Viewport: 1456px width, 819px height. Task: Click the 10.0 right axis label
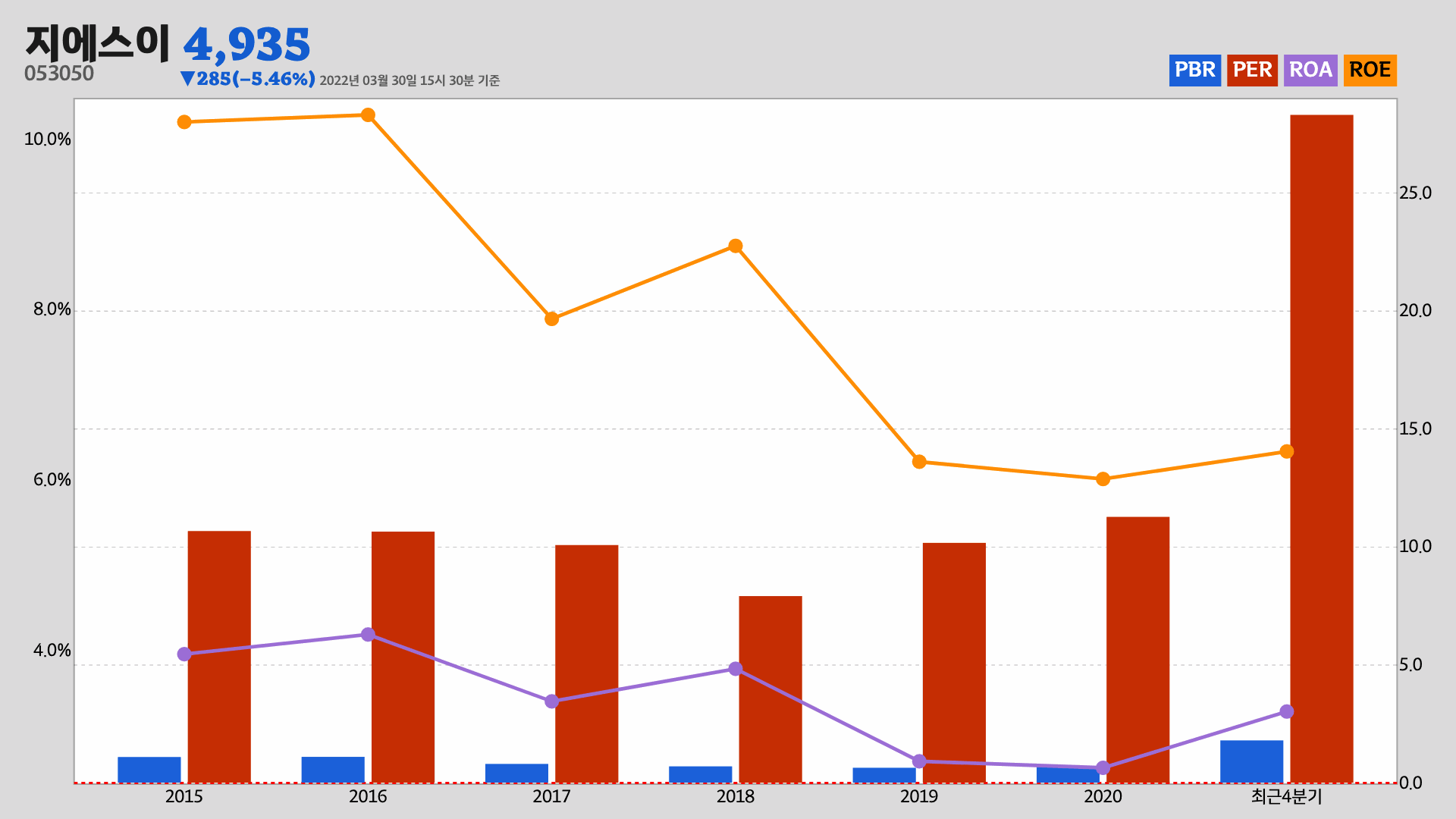pyautogui.click(x=1415, y=546)
